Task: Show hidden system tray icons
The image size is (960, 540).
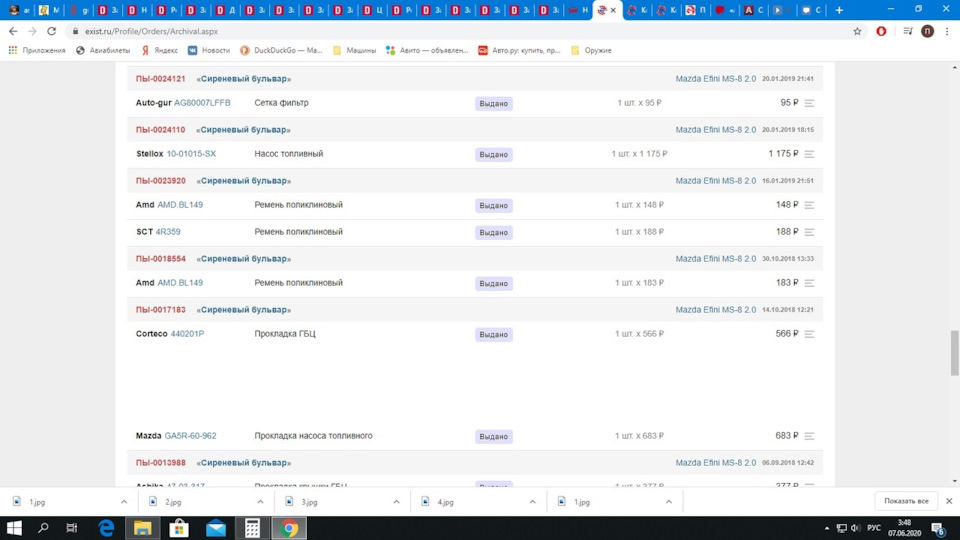Action: pyautogui.click(x=827, y=528)
